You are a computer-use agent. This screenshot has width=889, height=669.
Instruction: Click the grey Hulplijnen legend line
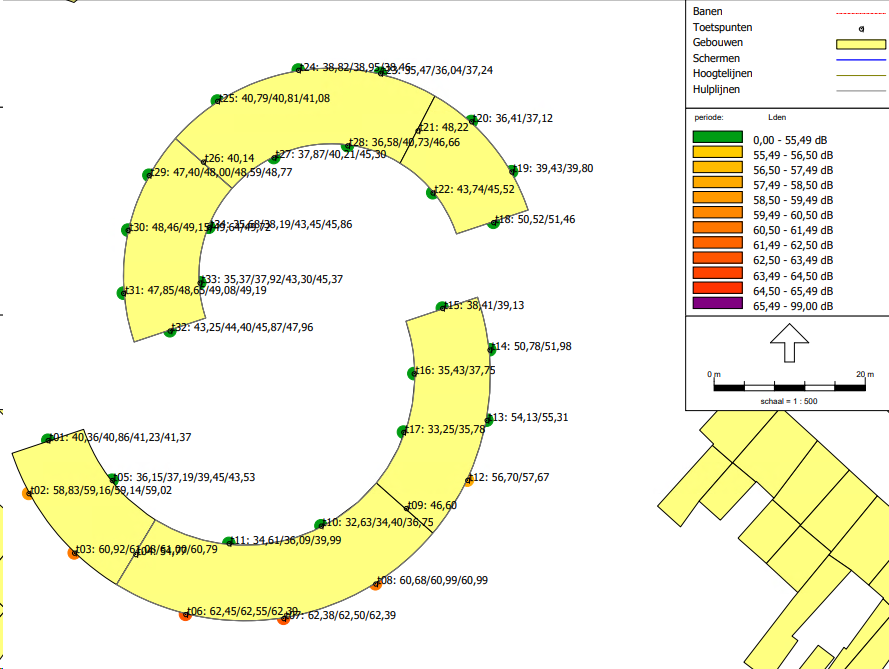click(x=861, y=90)
